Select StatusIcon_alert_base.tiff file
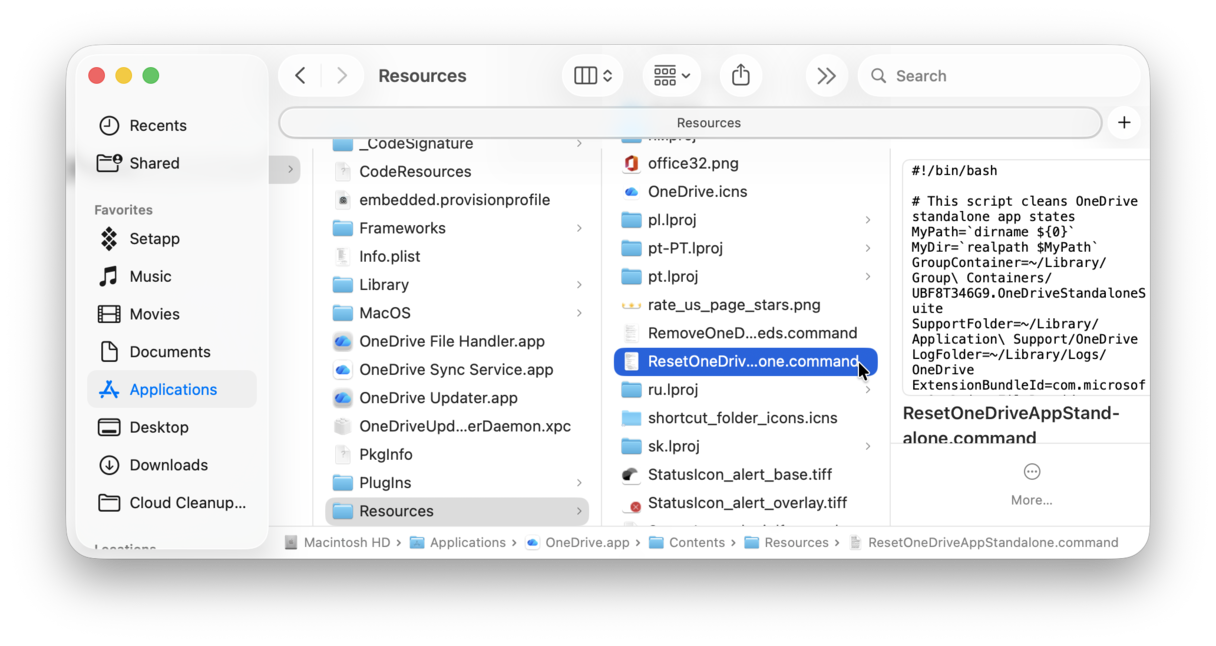 (746, 474)
